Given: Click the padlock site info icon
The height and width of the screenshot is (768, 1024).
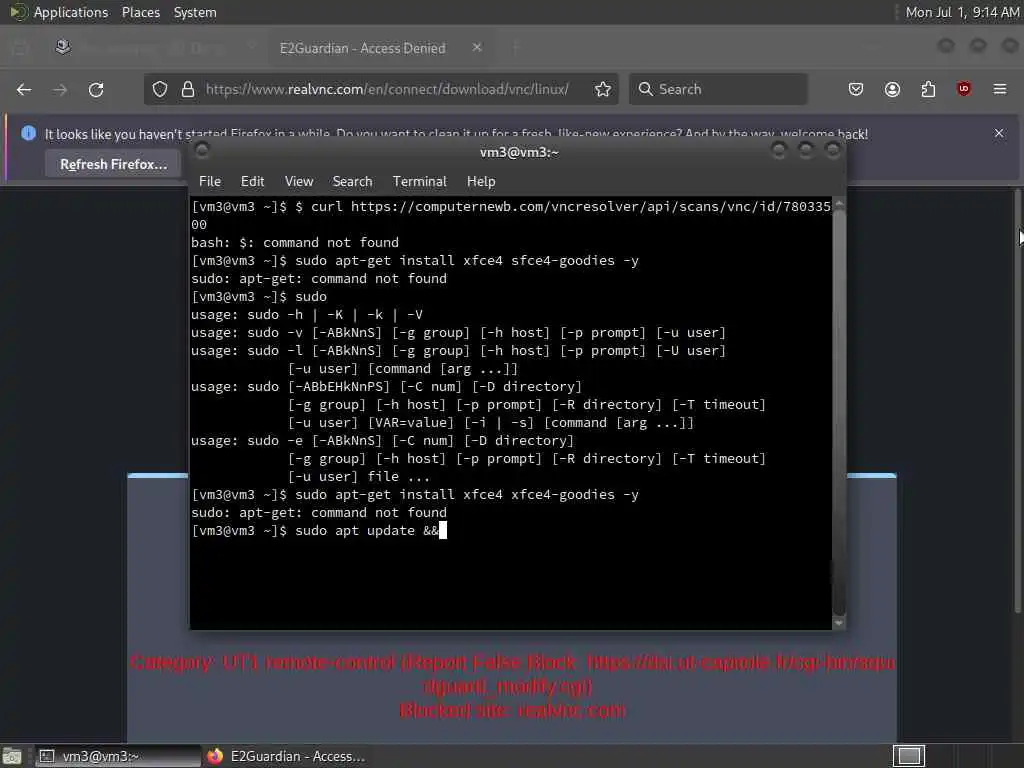Looking at the screenshot, I should point(188,89).
